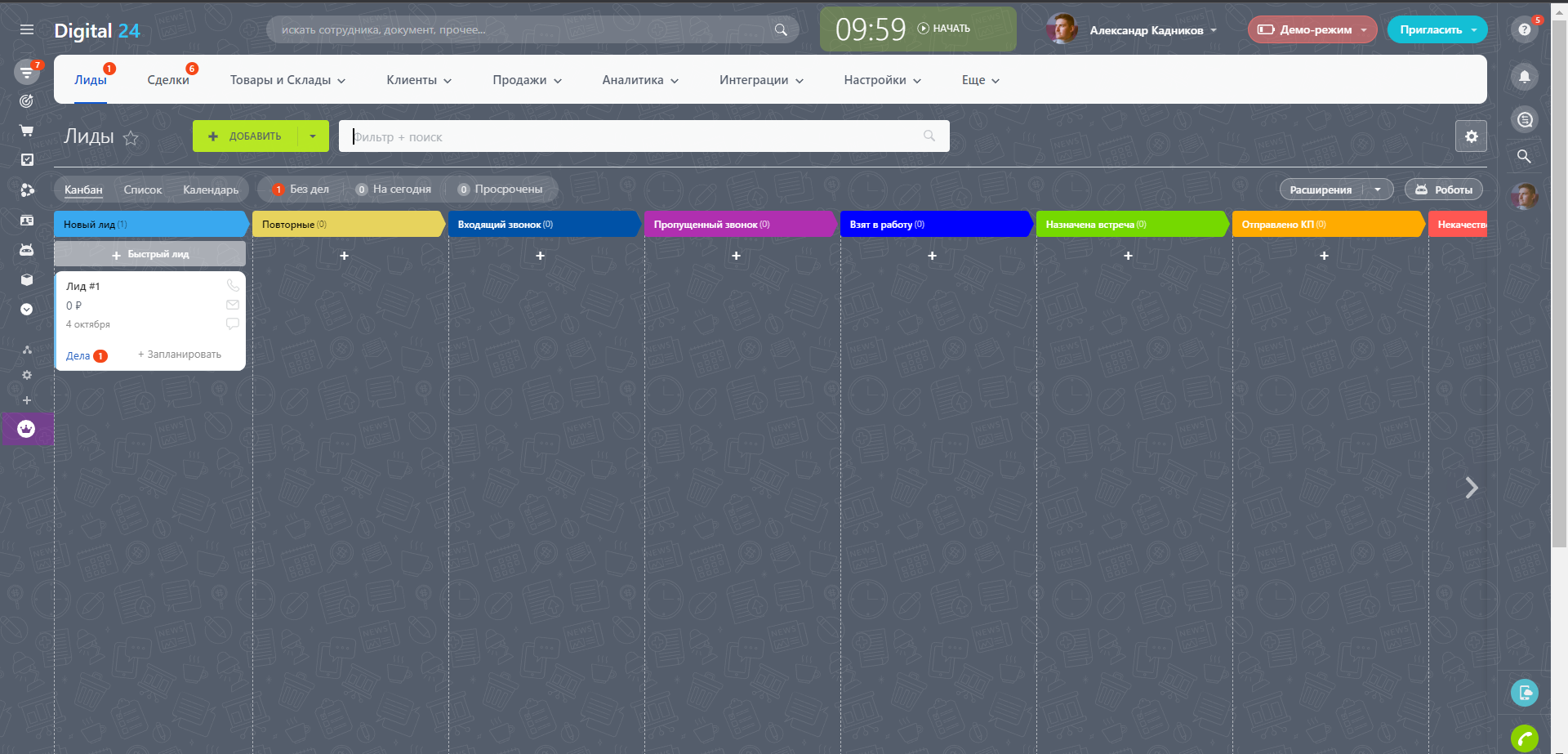Expand the Клиенты menu

419,80
